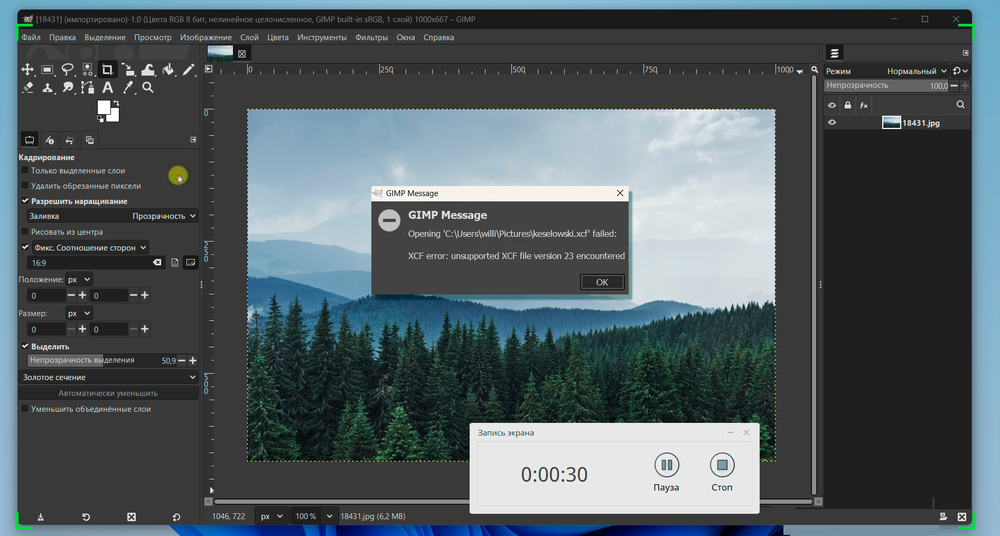1000x536 pixels.
Task: Reset tool options to defaults icon
Action: [x=177, y=517]
